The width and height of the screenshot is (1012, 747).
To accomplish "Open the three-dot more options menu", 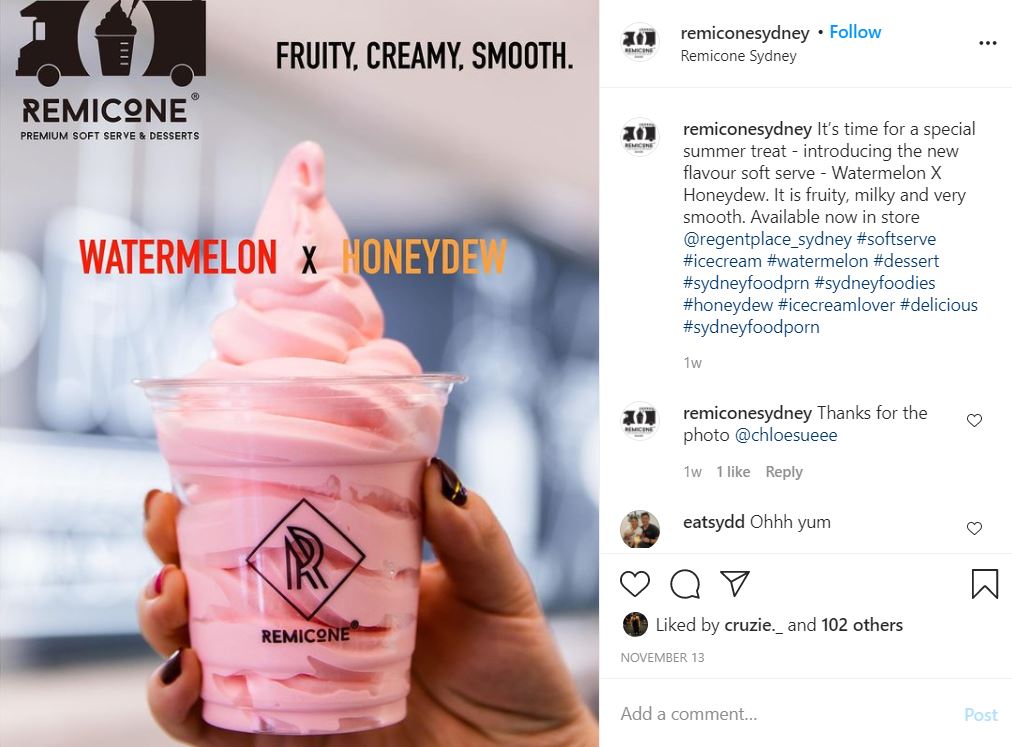I will (987, 43).
